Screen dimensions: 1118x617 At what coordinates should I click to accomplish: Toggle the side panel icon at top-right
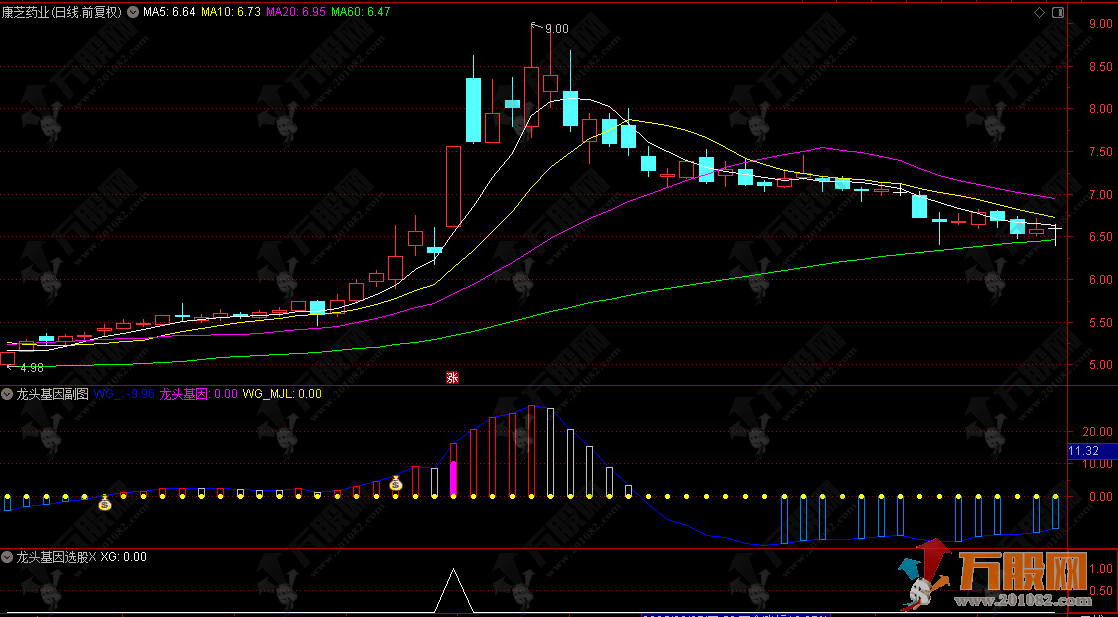1057,13
